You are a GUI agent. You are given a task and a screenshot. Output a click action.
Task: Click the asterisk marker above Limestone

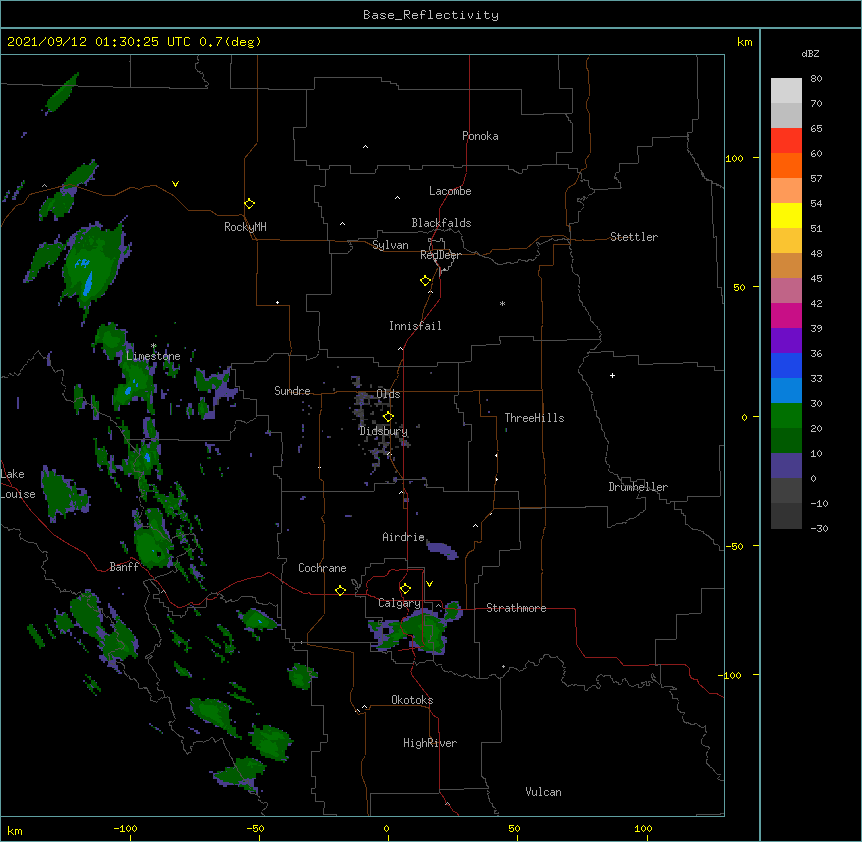(153, 346)
